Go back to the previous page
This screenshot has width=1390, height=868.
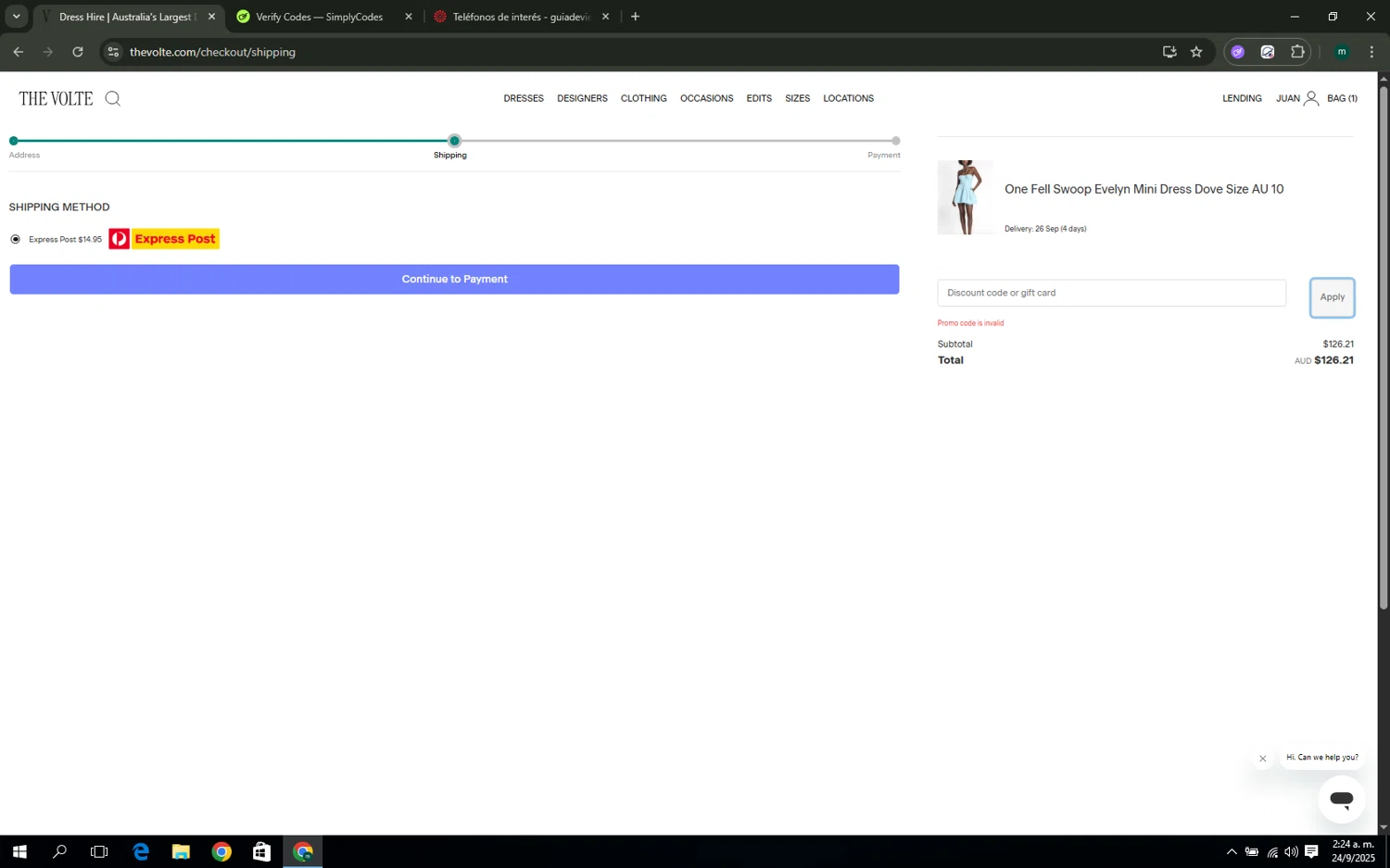click(x=19, y=52)
